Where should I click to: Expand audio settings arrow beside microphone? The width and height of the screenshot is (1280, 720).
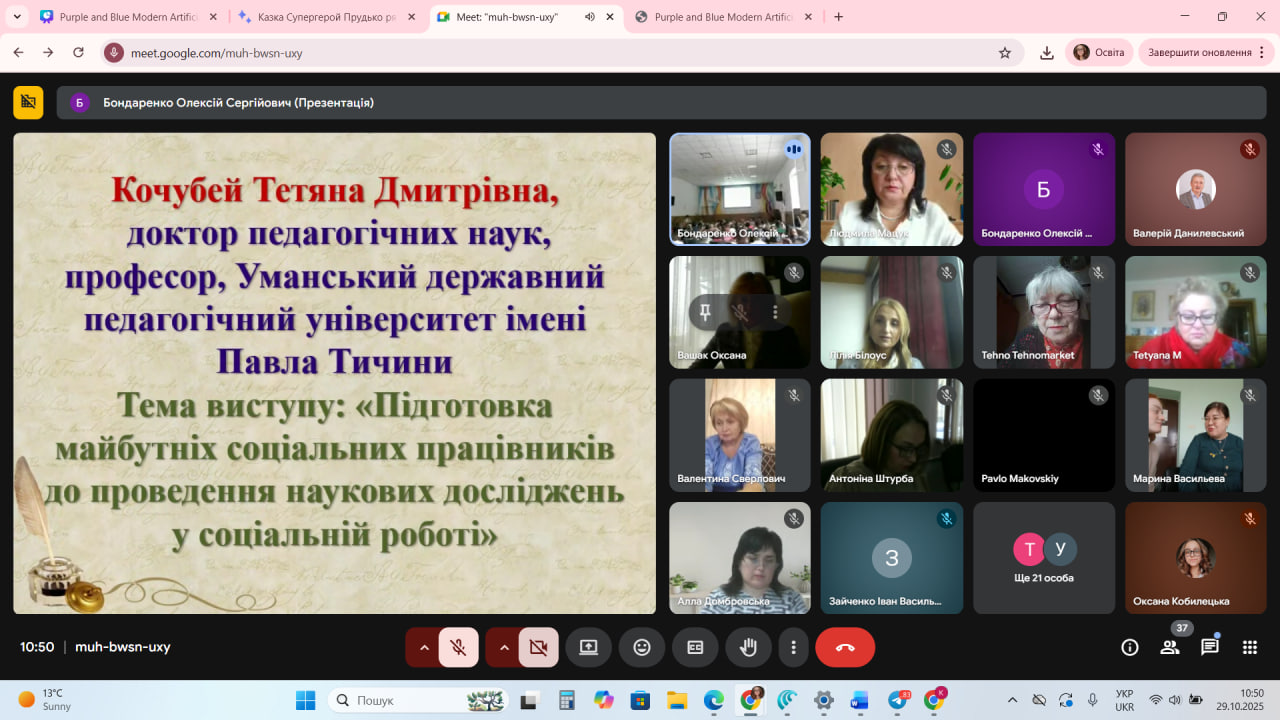pos(424,647)
